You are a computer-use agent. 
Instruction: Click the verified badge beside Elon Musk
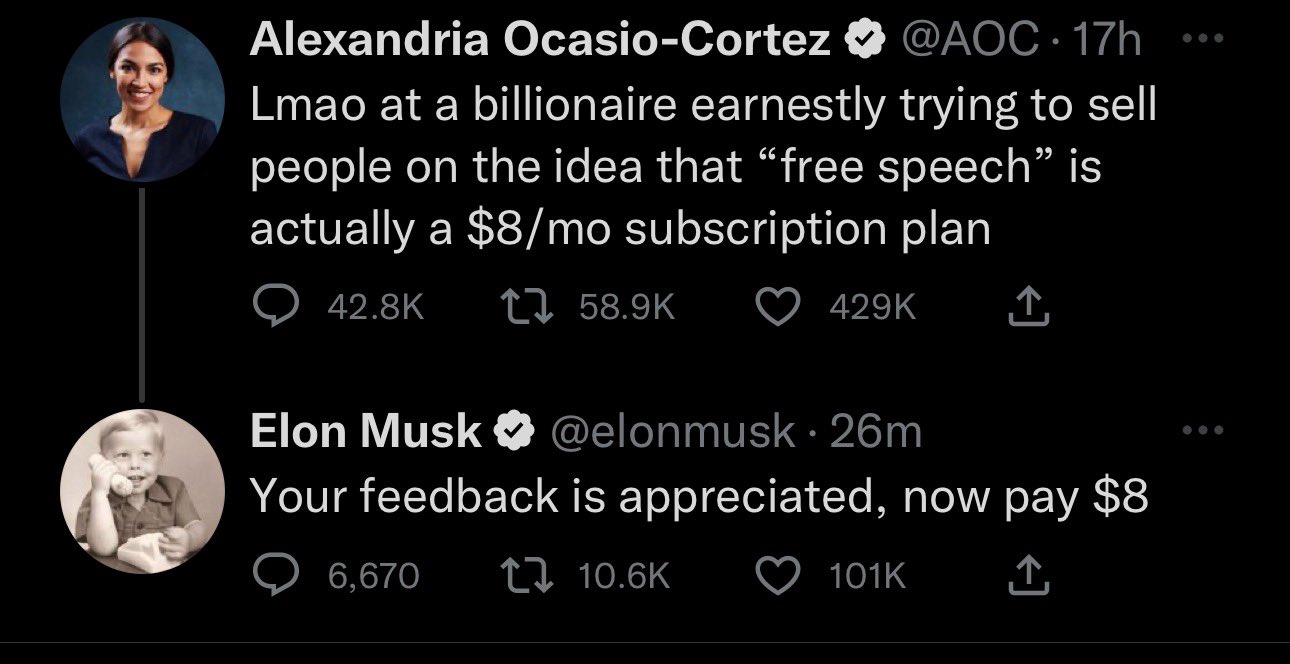pos(510,431)
